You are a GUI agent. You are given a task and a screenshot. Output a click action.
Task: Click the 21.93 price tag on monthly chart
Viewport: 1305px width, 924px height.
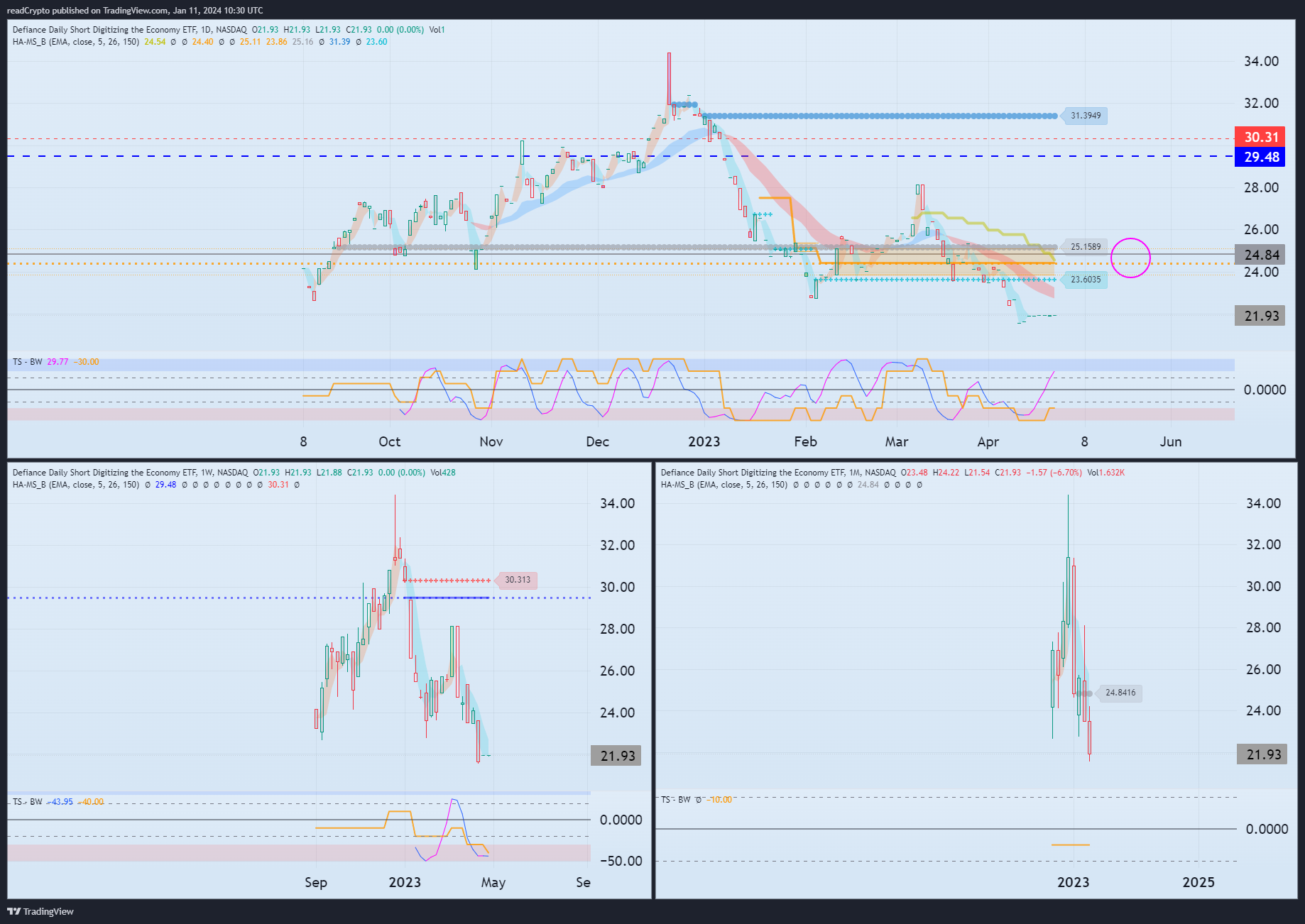(1262, 754)
